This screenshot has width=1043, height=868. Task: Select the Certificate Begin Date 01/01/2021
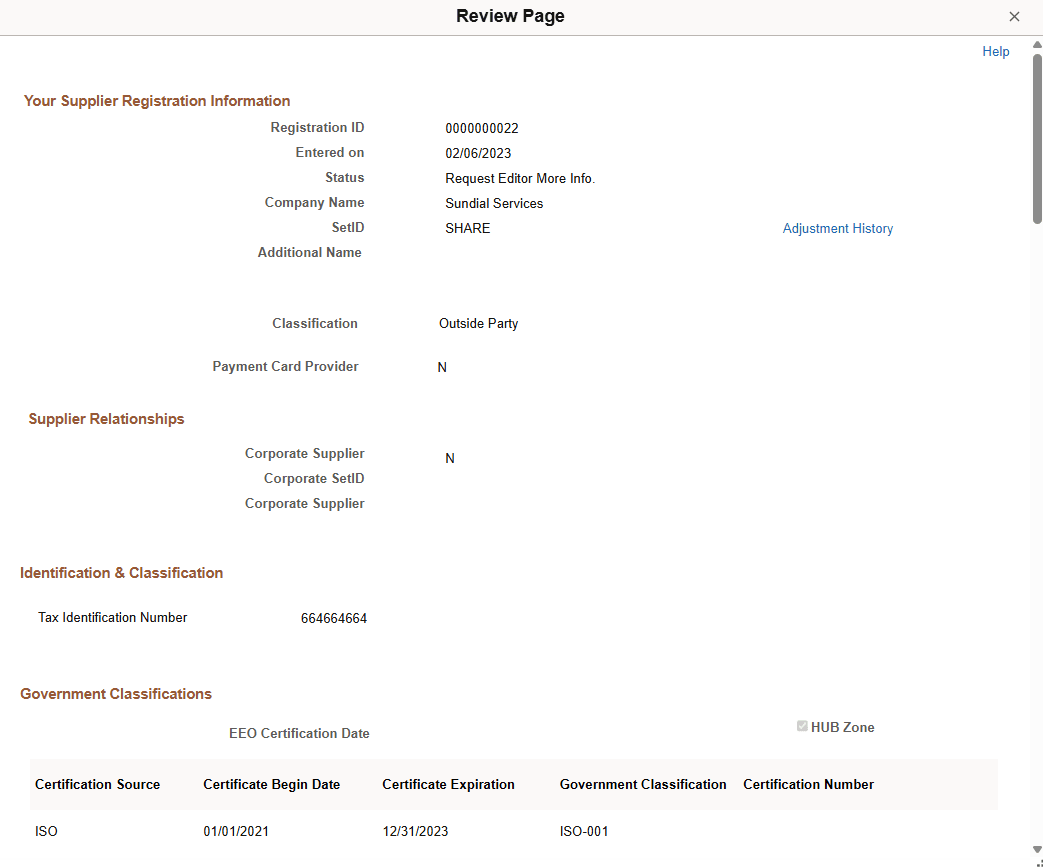pos(236,831)
